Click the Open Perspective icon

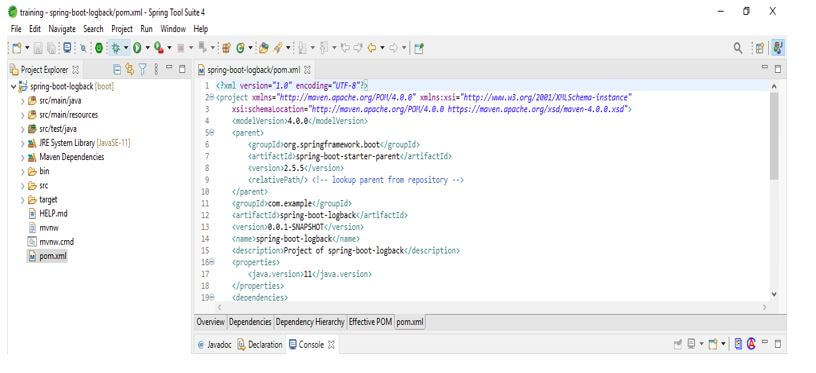click(760, 48)
